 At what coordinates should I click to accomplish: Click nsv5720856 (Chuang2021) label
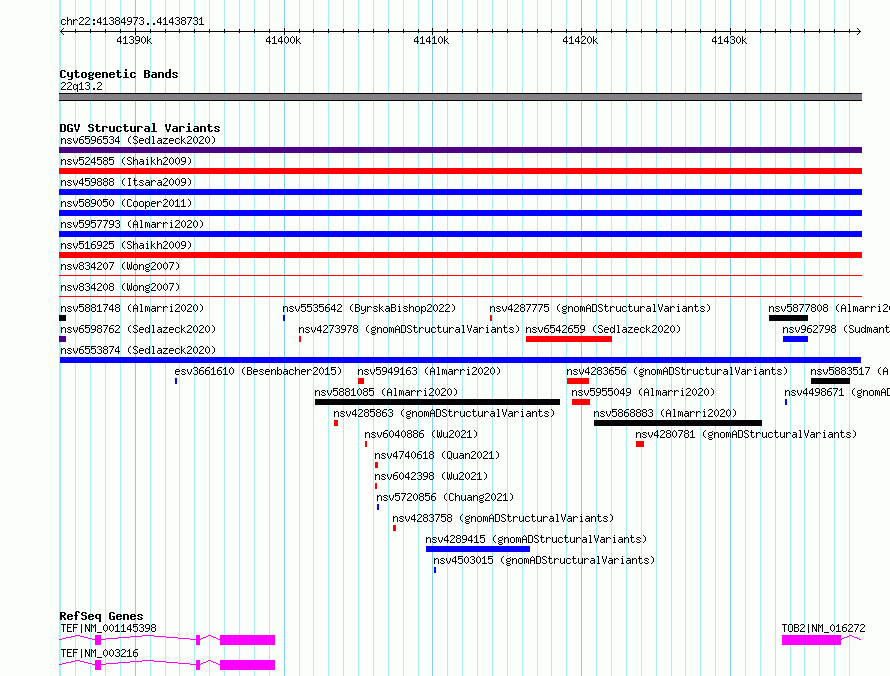tap(445, 497)
